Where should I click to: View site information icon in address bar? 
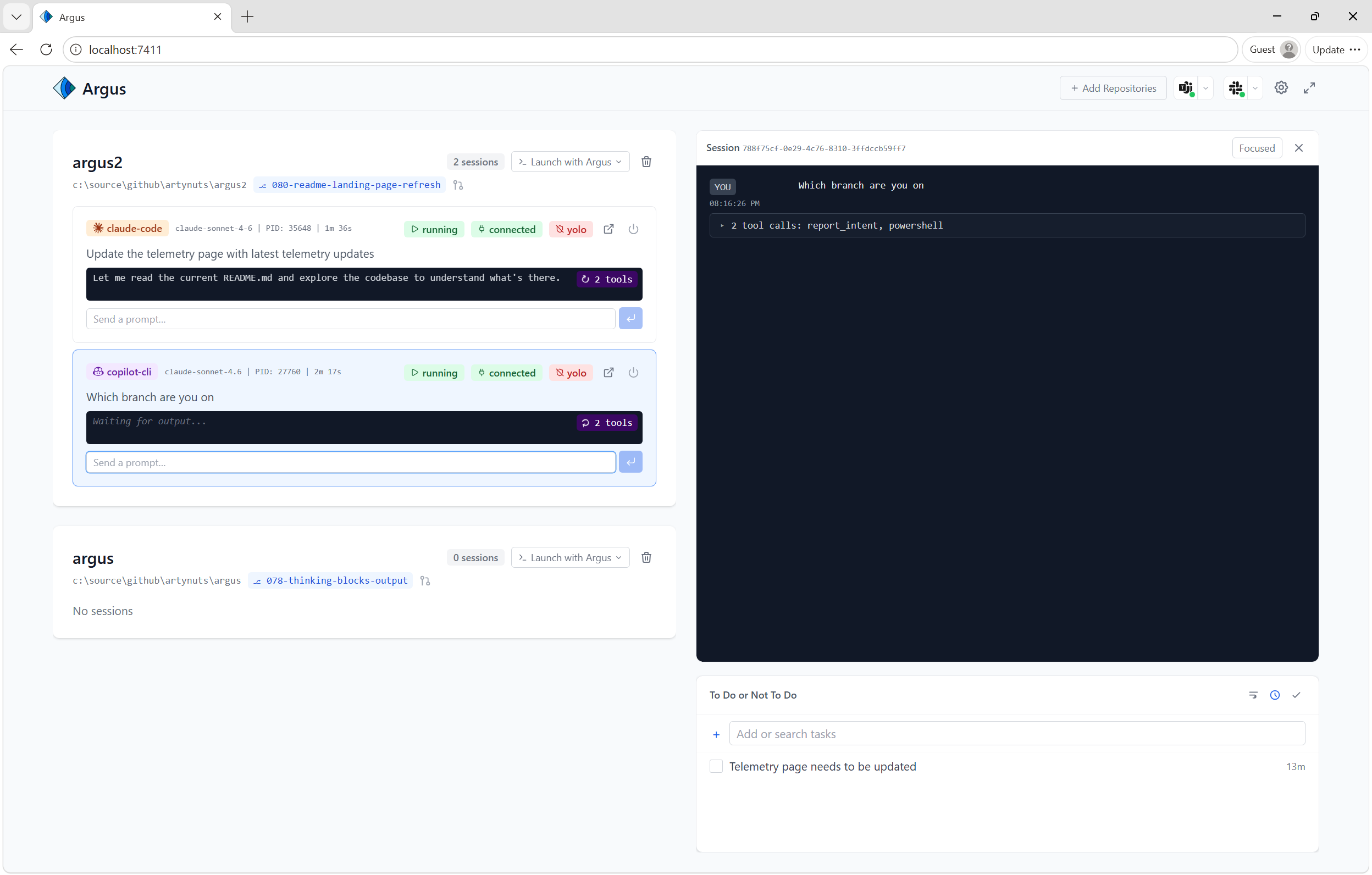(76, 49)
